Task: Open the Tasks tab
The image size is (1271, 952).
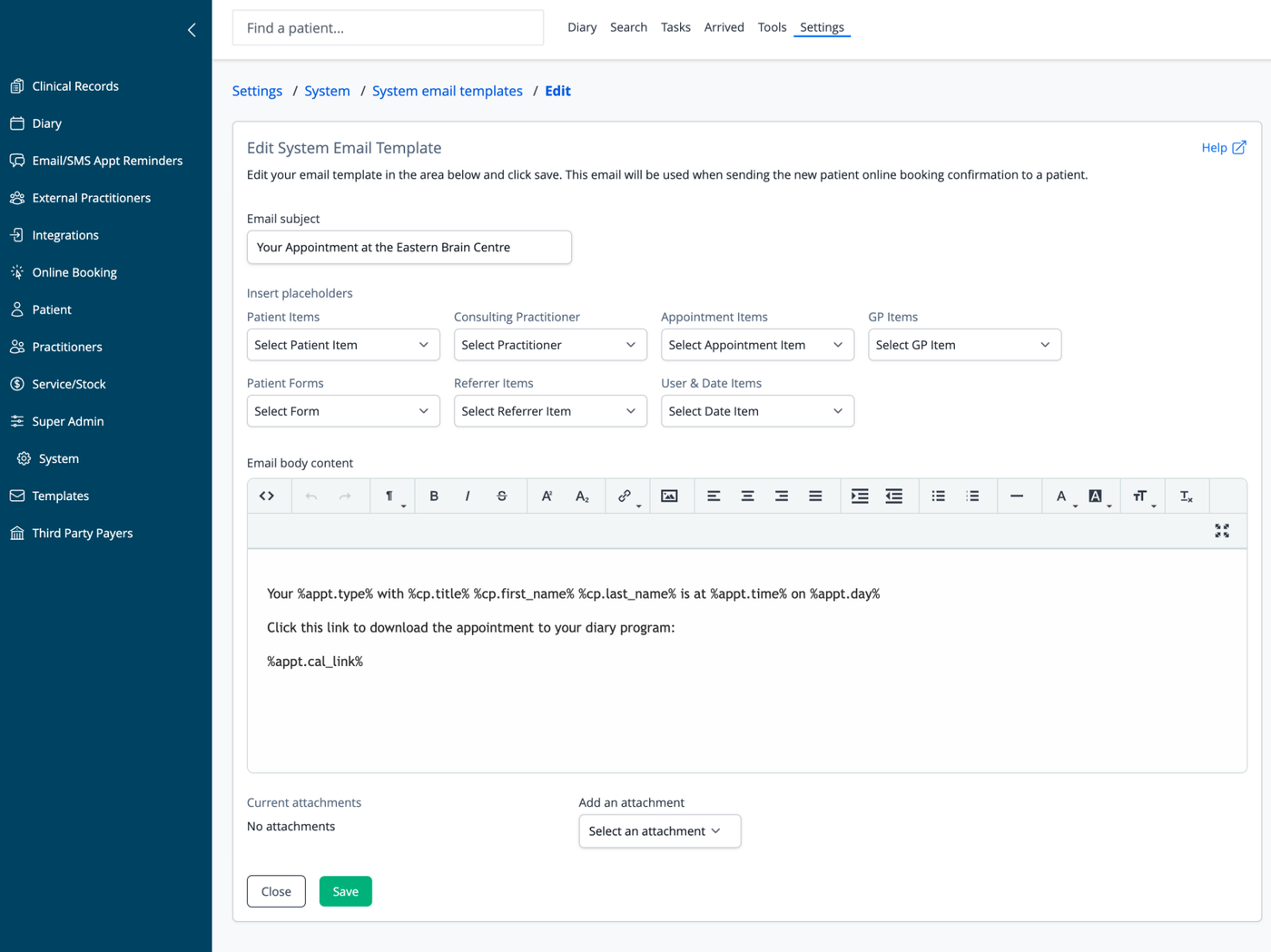Action: tap(675, 27)
